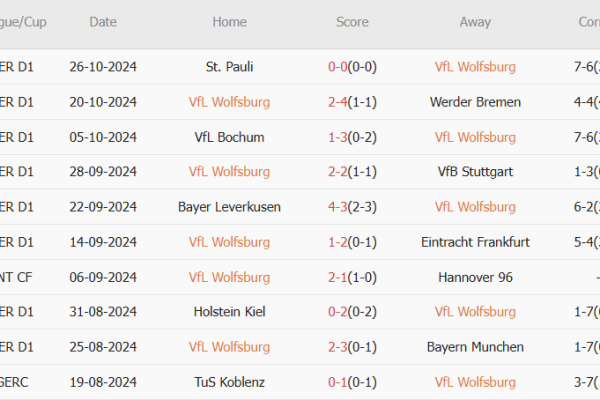Viewport: 600px width, 400px height.
Task: Open the Bayer Leverkusen team link
Action: click(x=229, y=207)
